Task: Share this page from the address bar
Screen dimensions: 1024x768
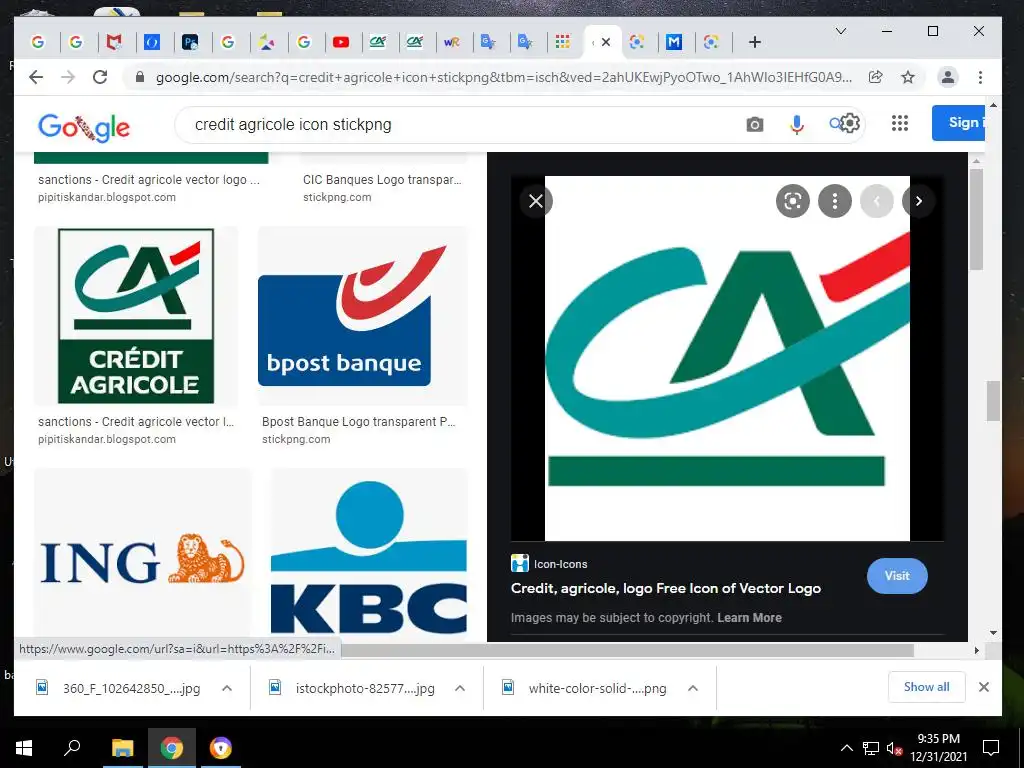Action: [x=876, y=77]
